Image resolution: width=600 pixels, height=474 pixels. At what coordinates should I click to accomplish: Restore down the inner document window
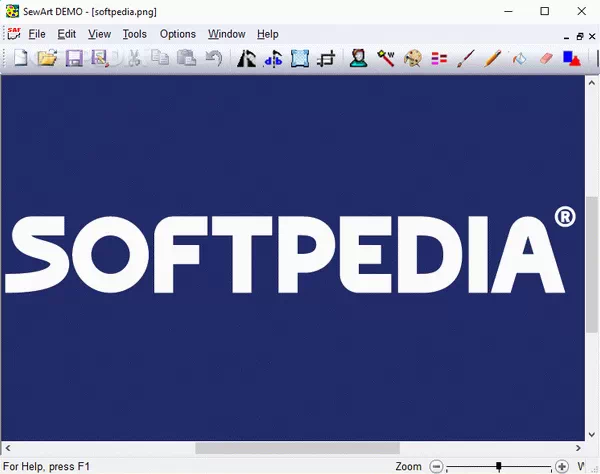pyautogui.click(x=580, y=36)
